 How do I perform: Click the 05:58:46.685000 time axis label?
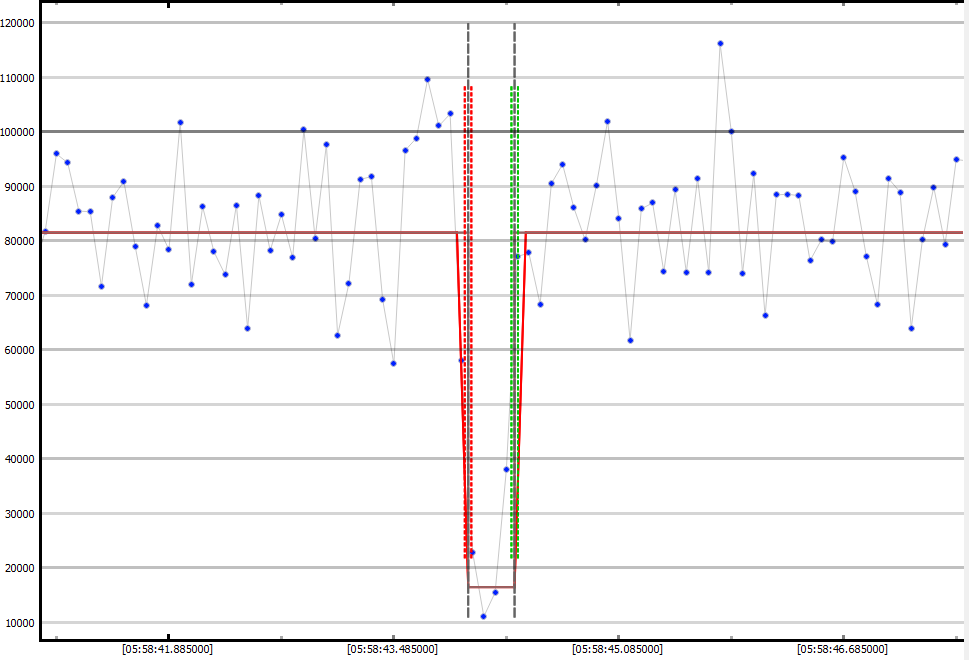coord(842,648)
